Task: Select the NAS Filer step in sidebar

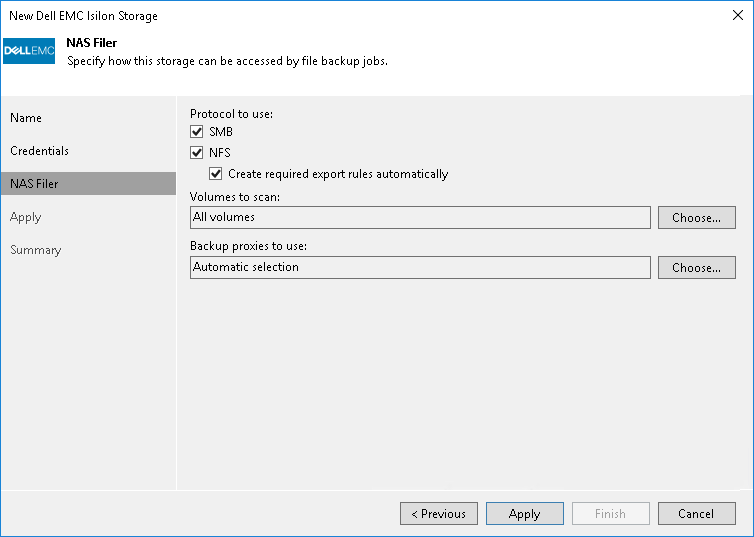Action: 34,184
